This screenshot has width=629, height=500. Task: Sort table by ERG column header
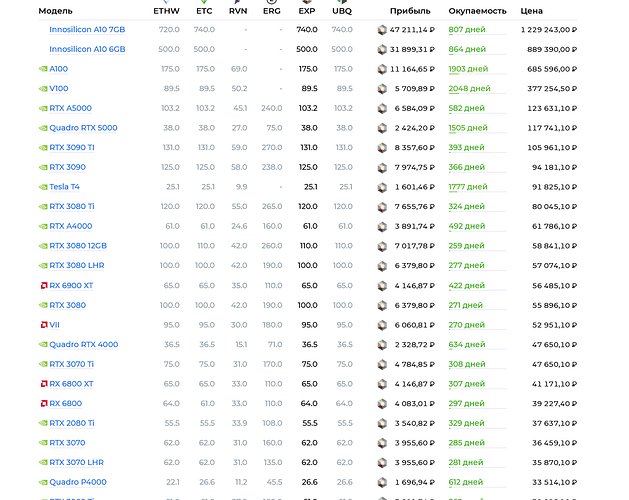click(272, 11)
